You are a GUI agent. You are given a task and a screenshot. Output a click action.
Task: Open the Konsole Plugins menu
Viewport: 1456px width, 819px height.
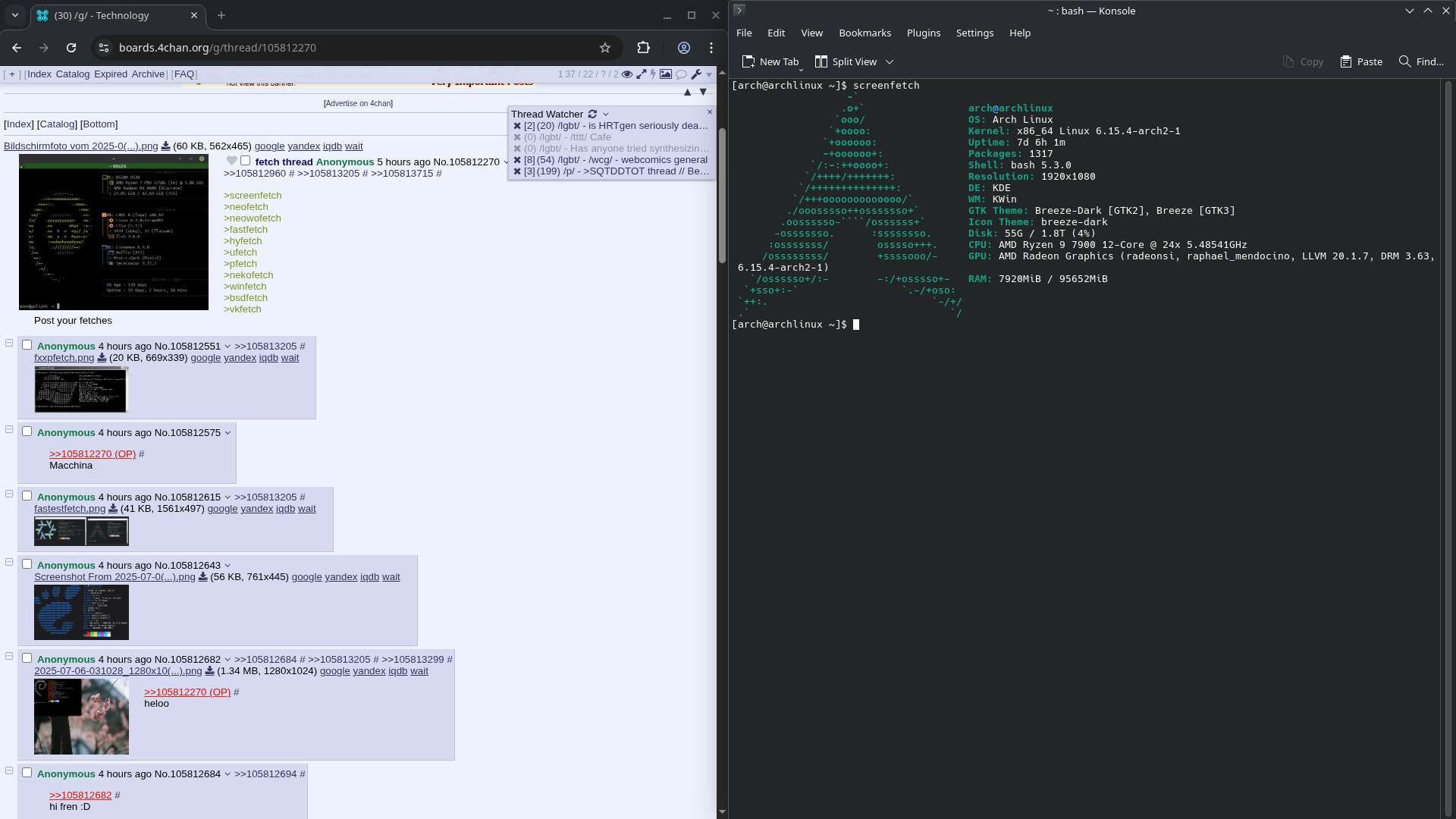924,33
